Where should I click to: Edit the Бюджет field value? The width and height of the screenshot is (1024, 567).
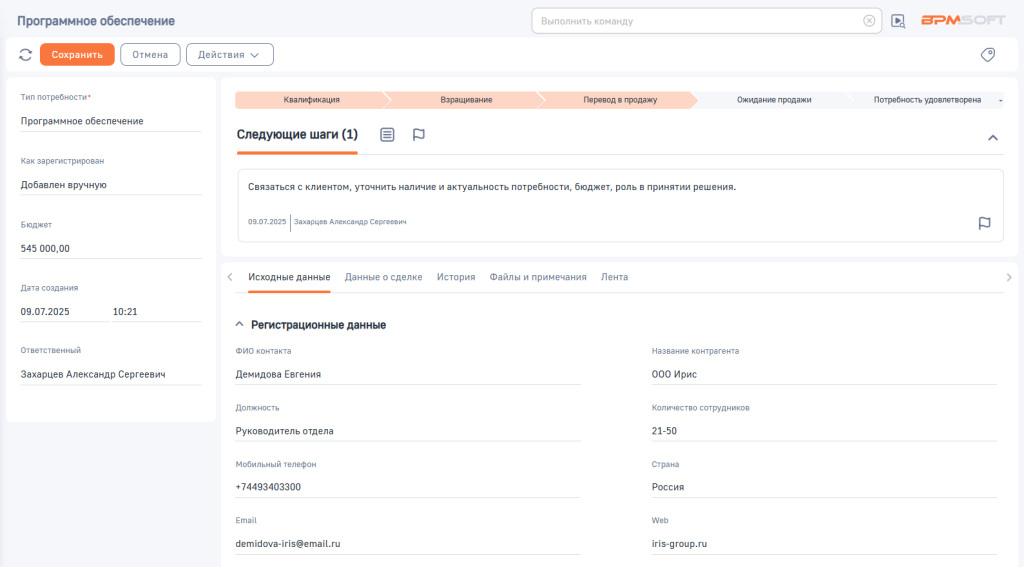tap(110, 249)
